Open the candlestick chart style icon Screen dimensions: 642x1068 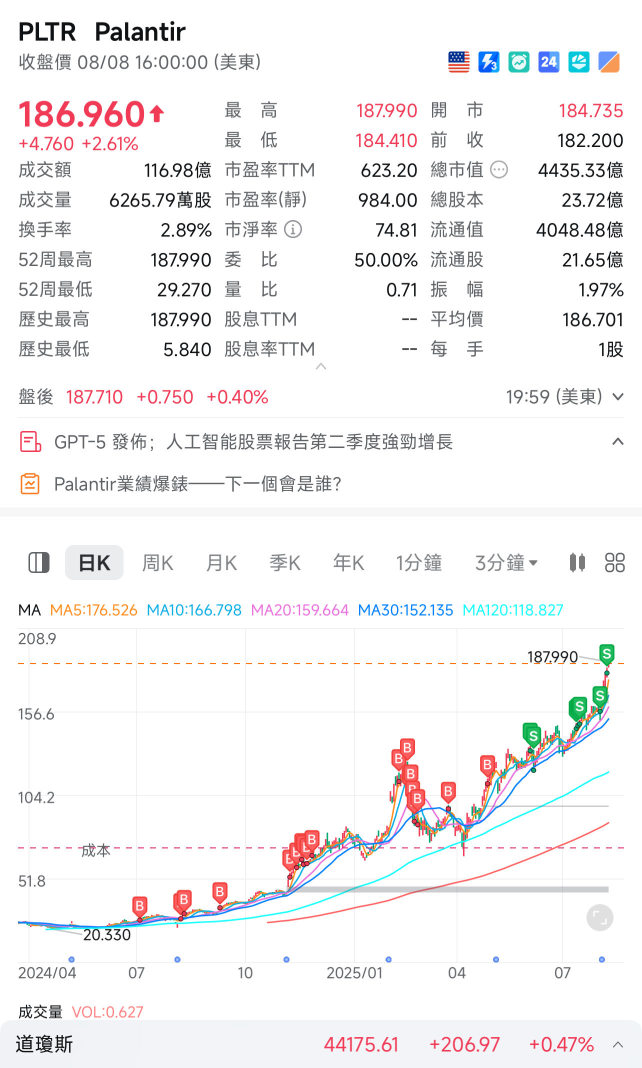click(577, 563)
